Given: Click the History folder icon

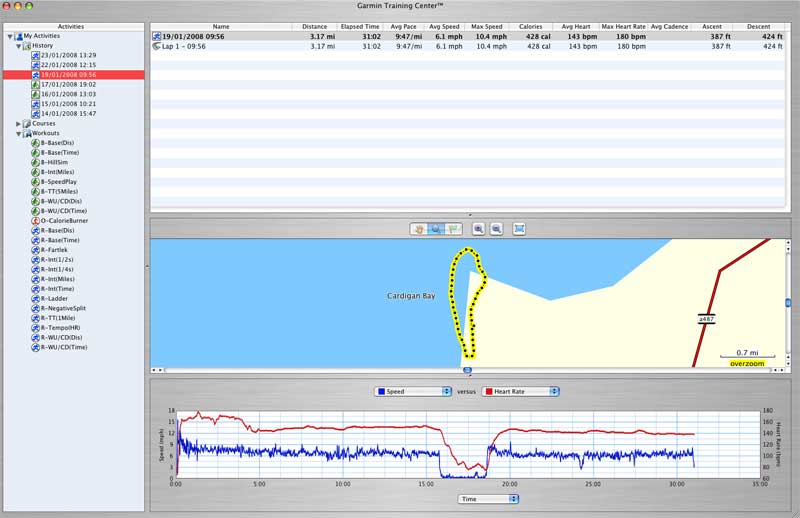Looking at the screenshot, I should (x=27, y=46).
